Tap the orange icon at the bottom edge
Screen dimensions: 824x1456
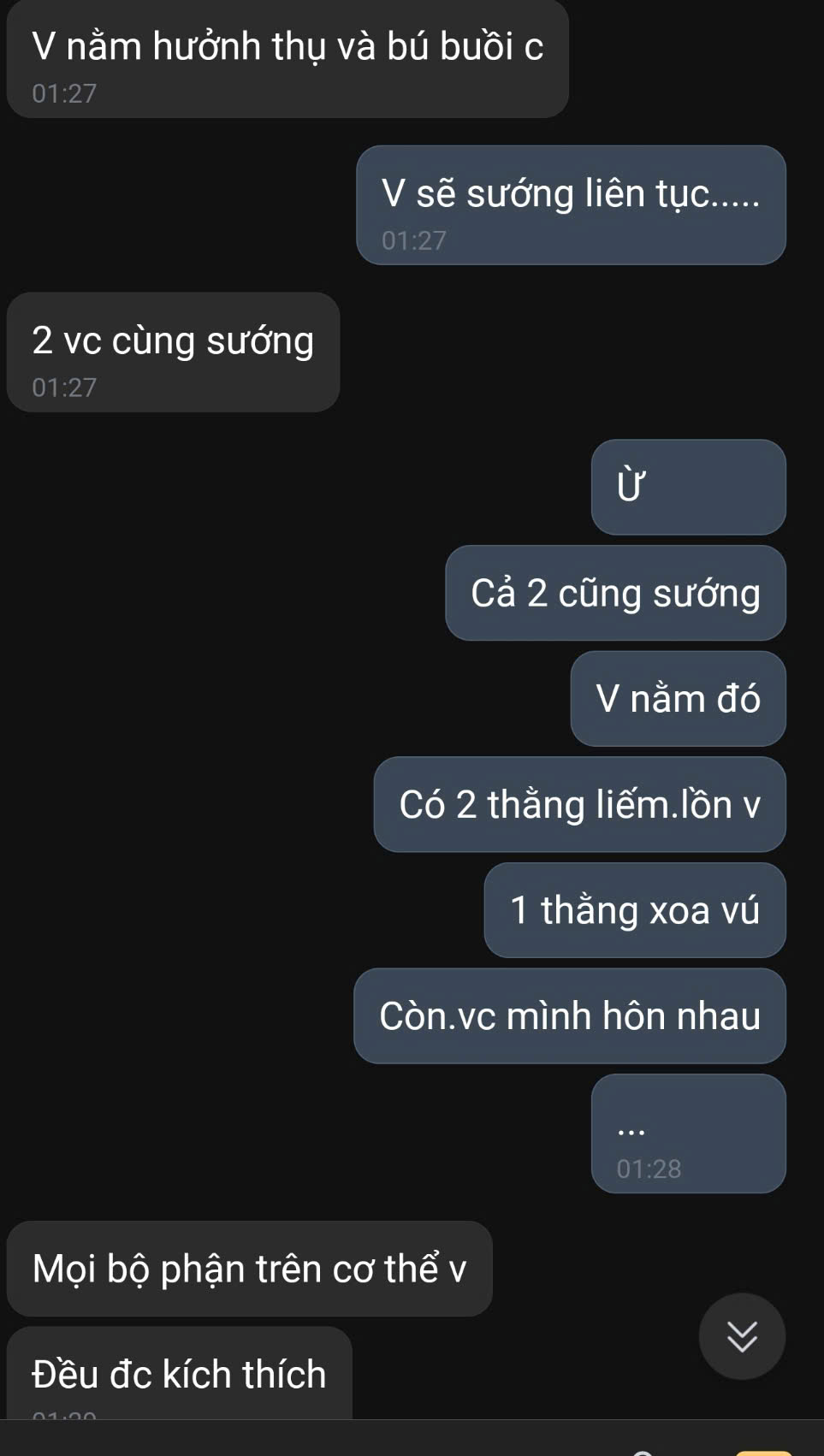763,1453
